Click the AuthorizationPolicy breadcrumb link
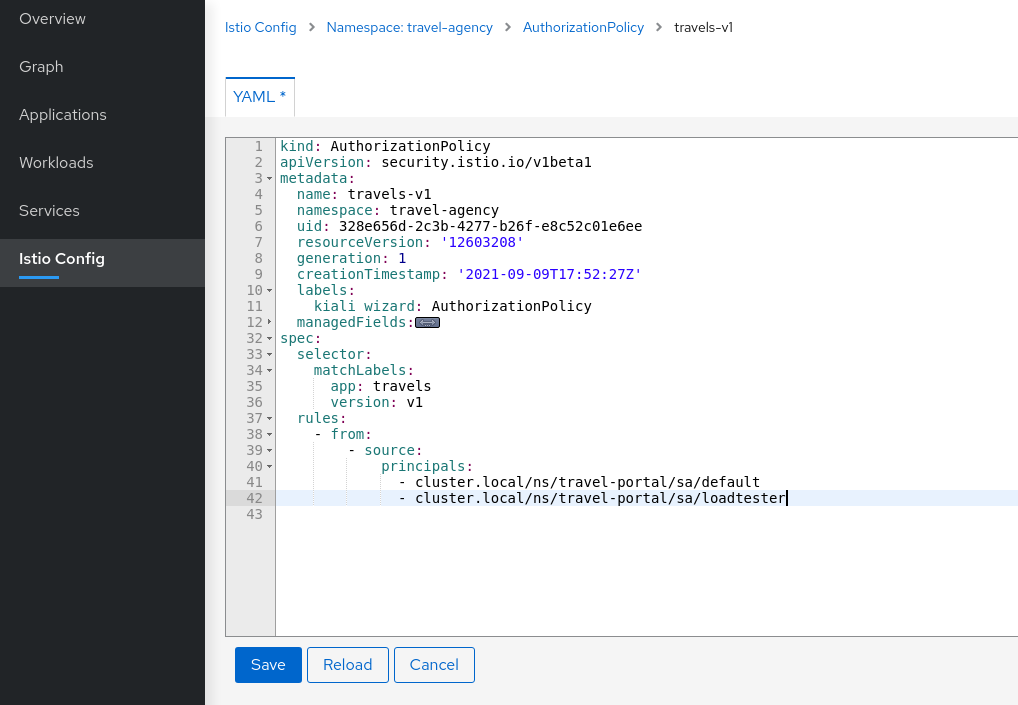The image size is (1018, 705). (x=583, y=27)
